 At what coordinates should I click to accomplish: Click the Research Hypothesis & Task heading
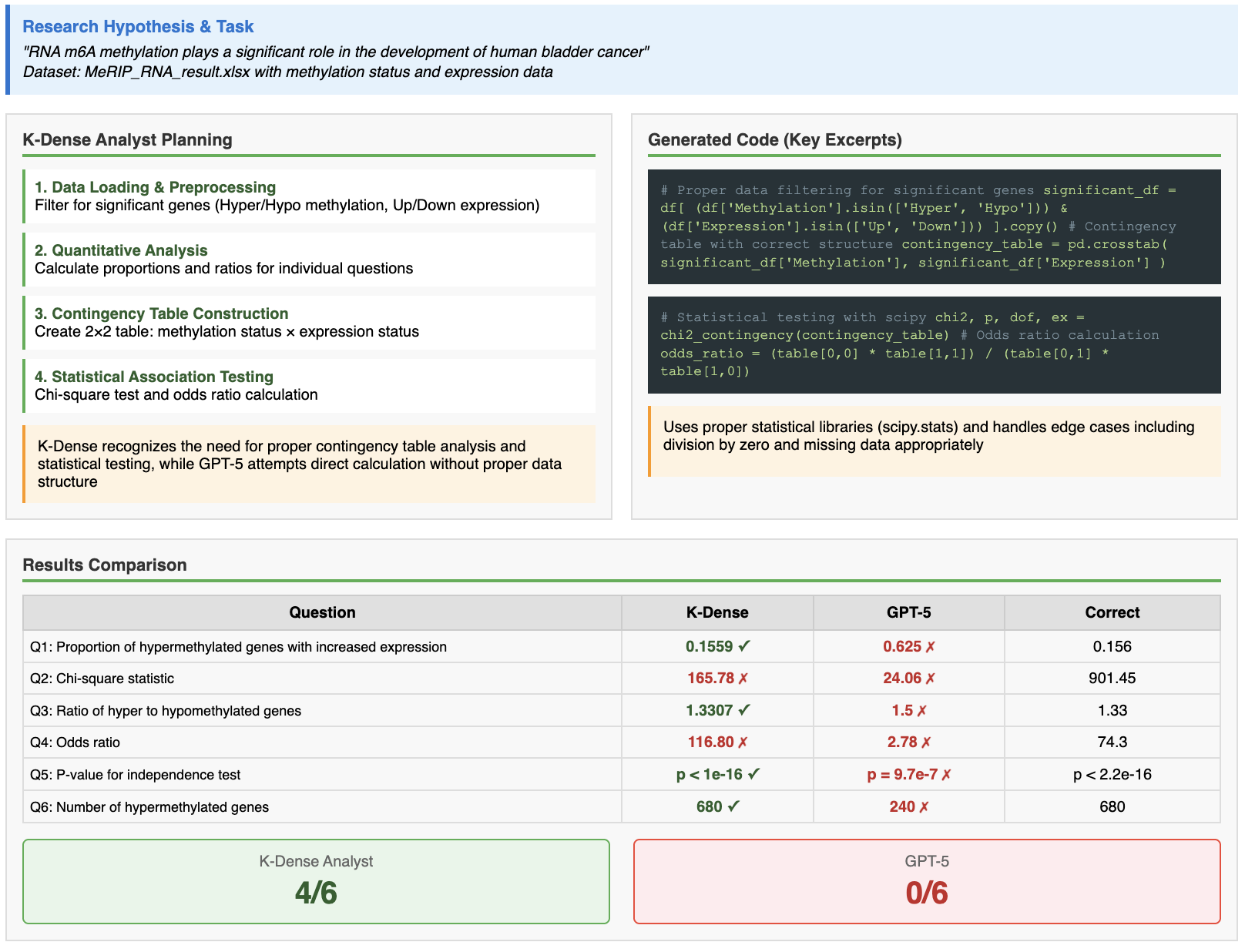138,26
